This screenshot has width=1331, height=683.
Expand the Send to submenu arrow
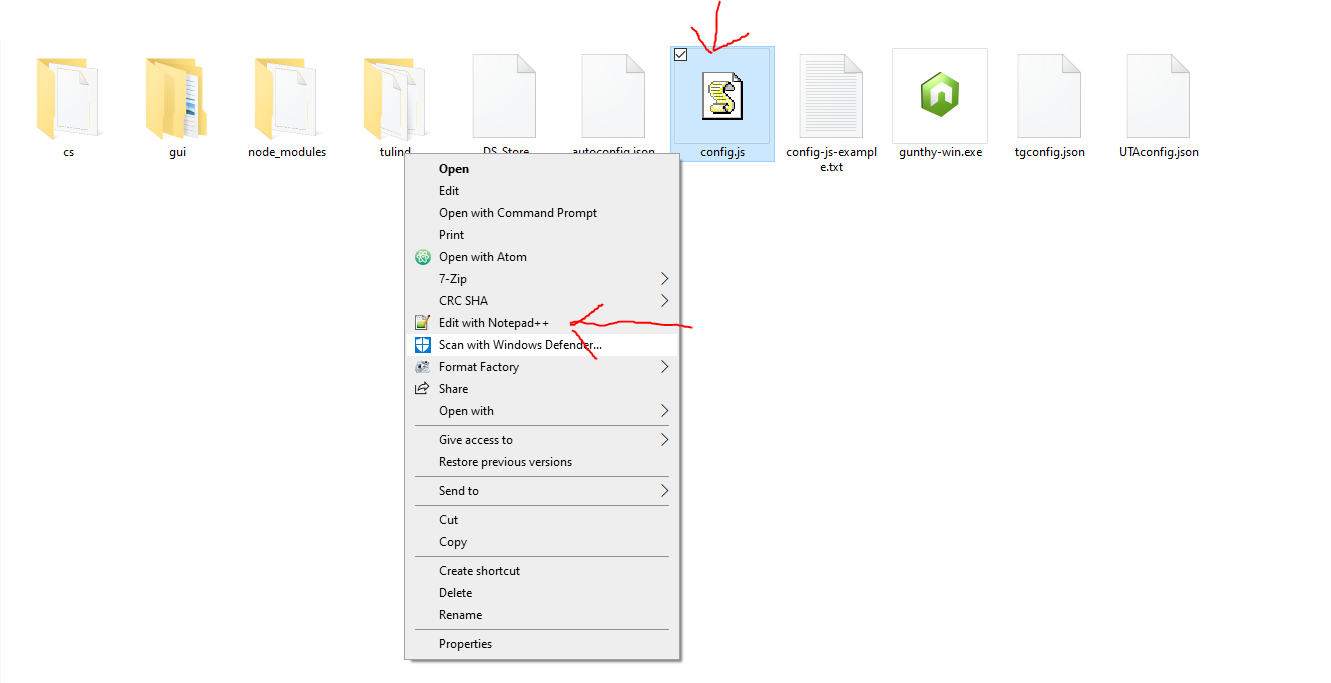click(664, 491)
